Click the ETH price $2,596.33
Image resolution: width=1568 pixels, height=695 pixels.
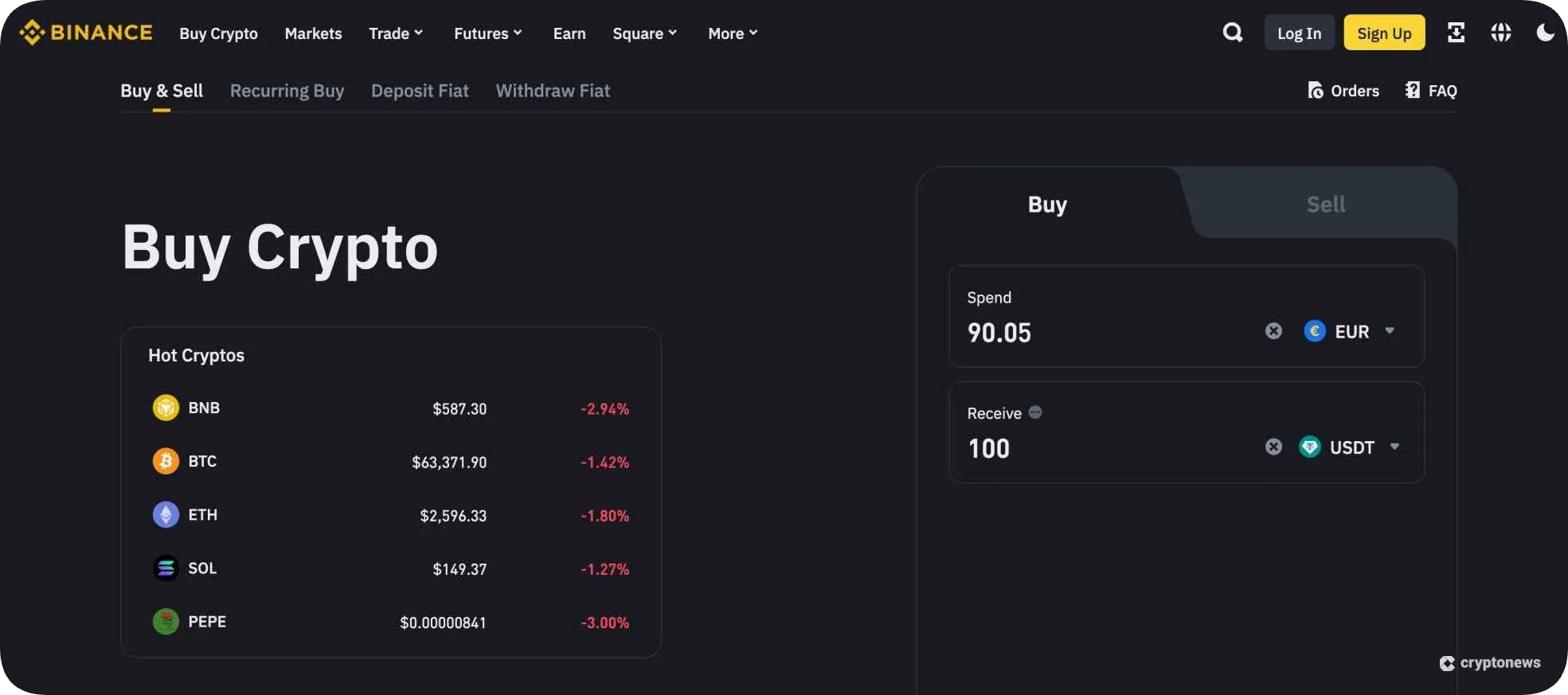(x=453, y=515)
